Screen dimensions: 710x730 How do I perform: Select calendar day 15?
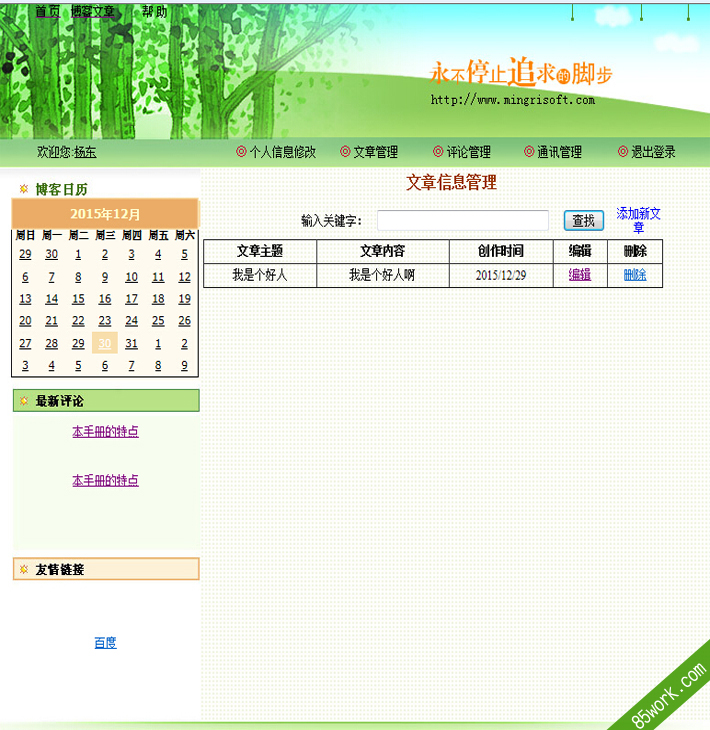pos(78,298)
